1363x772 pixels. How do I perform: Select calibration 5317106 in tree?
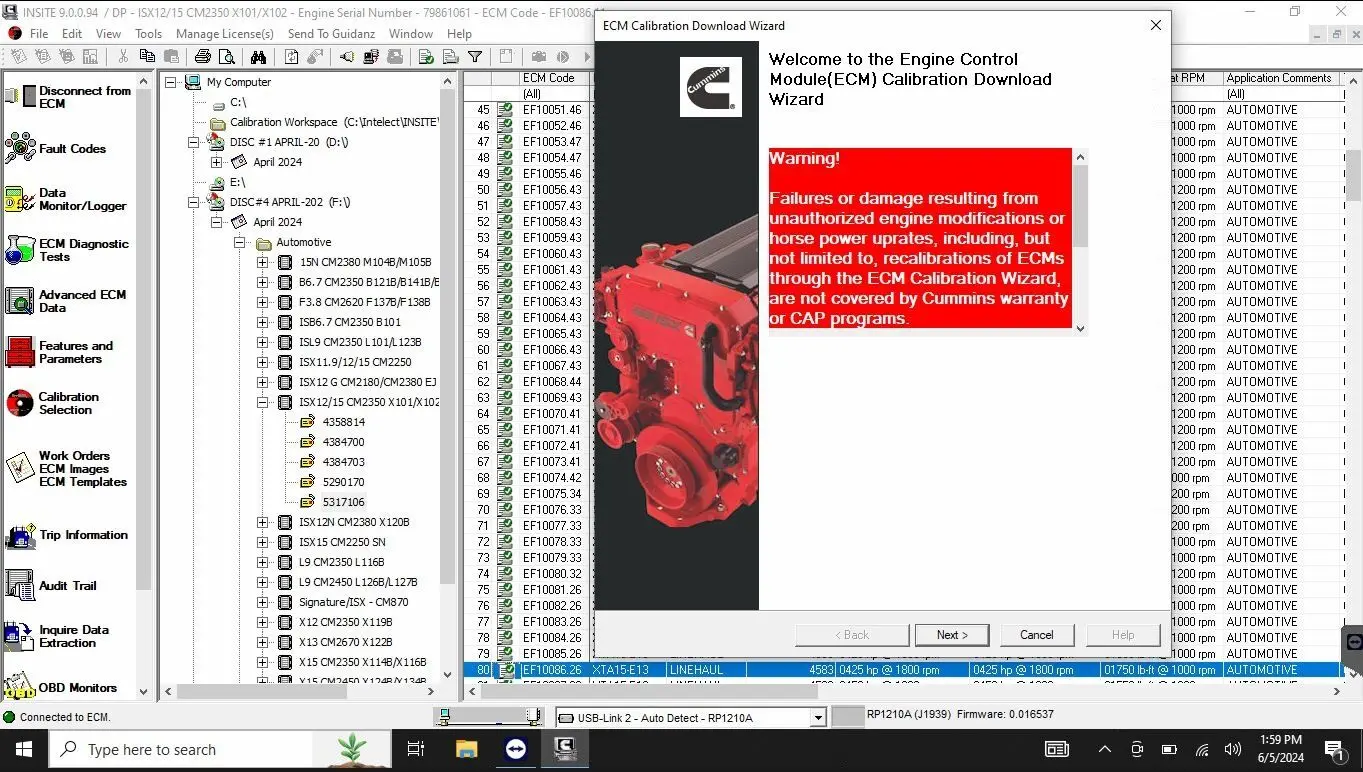pos(343,502)
